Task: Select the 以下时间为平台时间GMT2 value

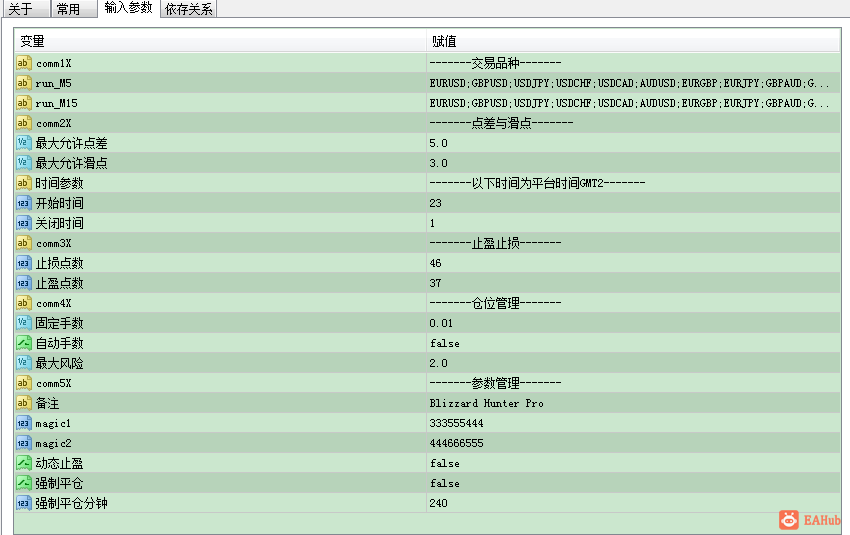Action: coord(537,183)
